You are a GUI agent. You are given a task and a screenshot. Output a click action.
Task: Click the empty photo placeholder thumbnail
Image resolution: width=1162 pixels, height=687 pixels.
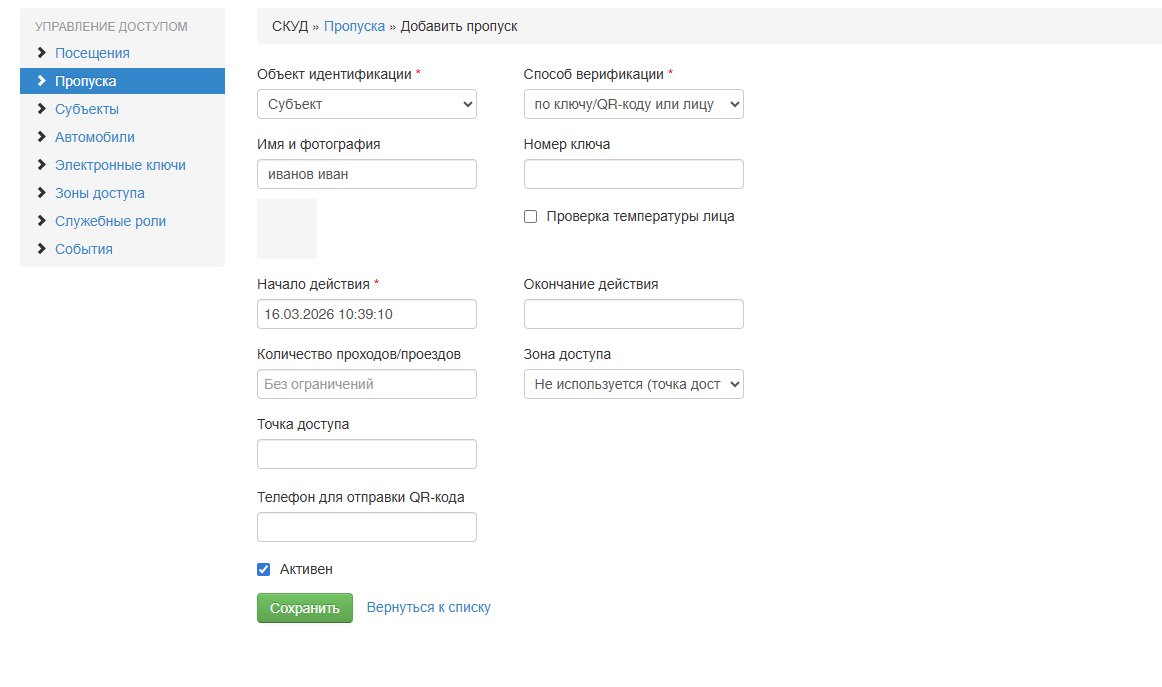(x=287, y=229)
